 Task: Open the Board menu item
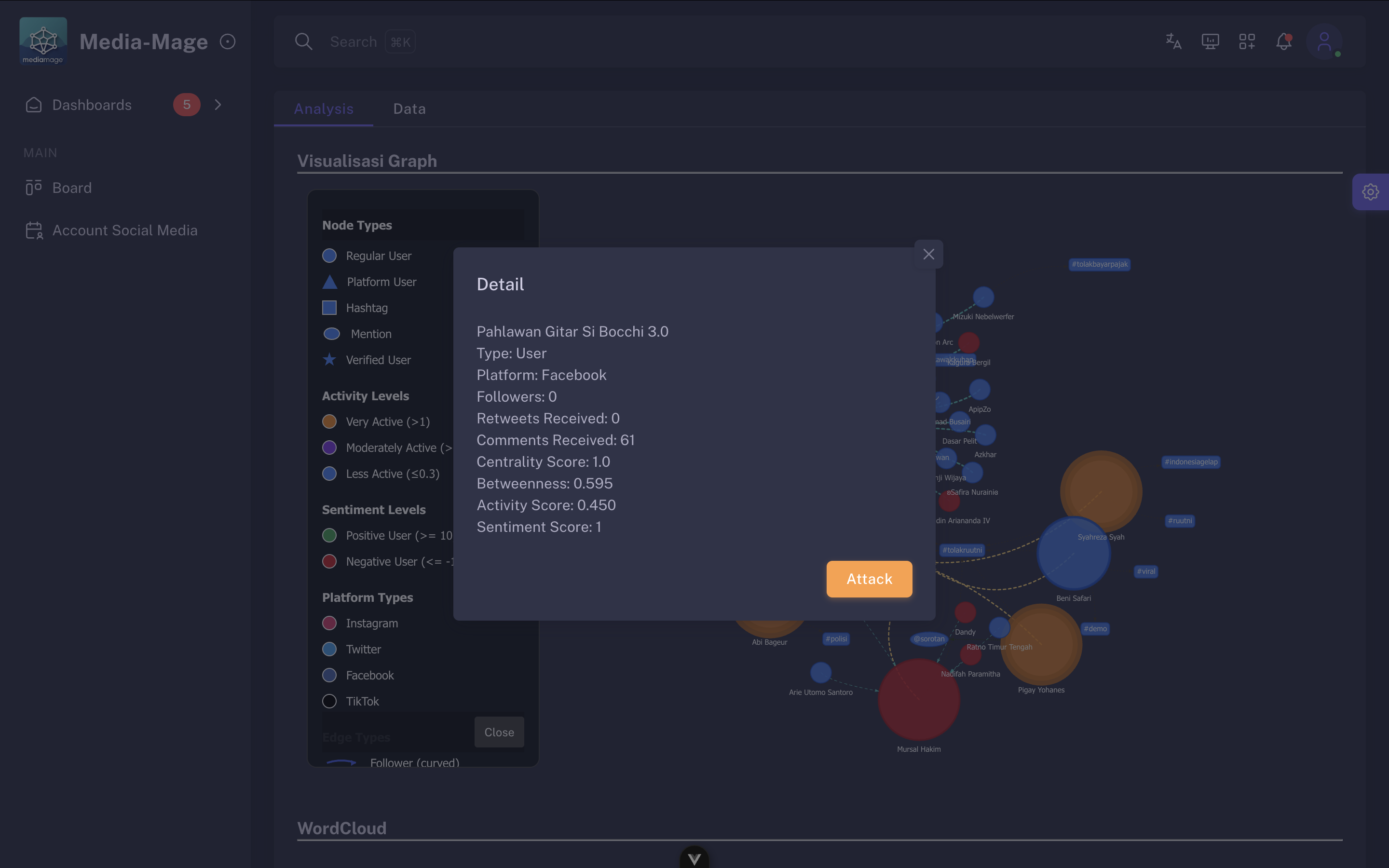tap(72, 188)
